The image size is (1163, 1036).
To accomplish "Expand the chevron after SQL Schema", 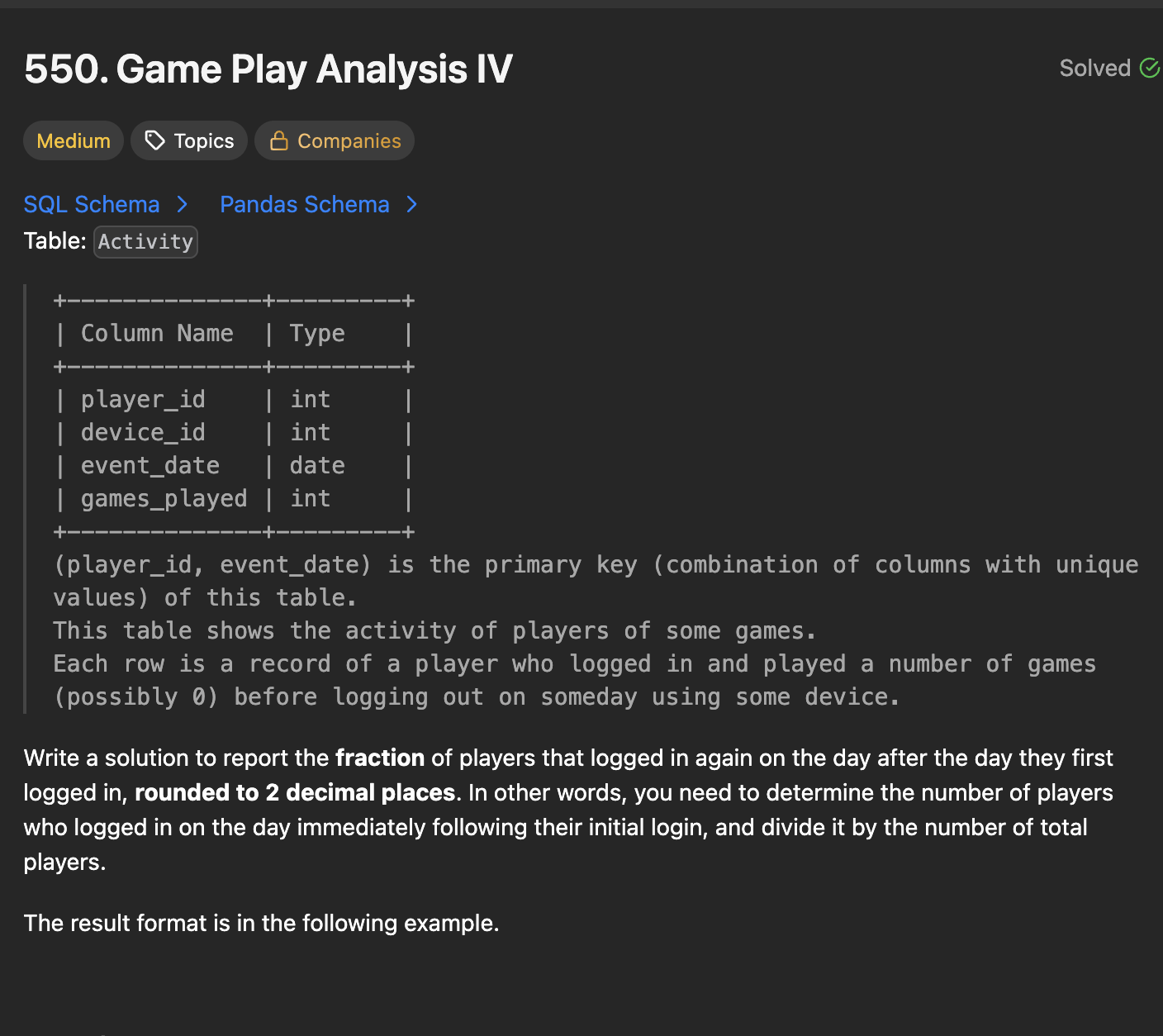I will pos(183,204).
